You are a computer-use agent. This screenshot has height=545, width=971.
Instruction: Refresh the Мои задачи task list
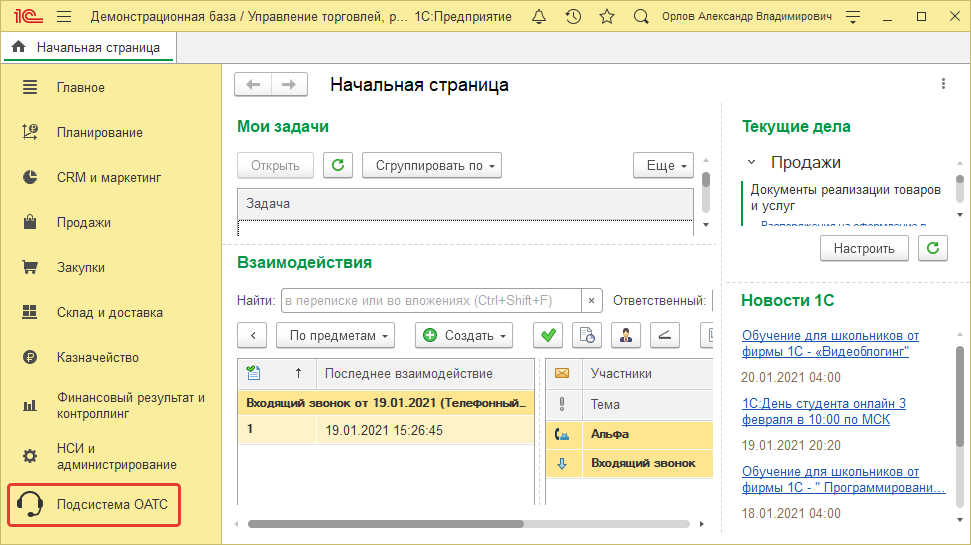coord(340,166)
